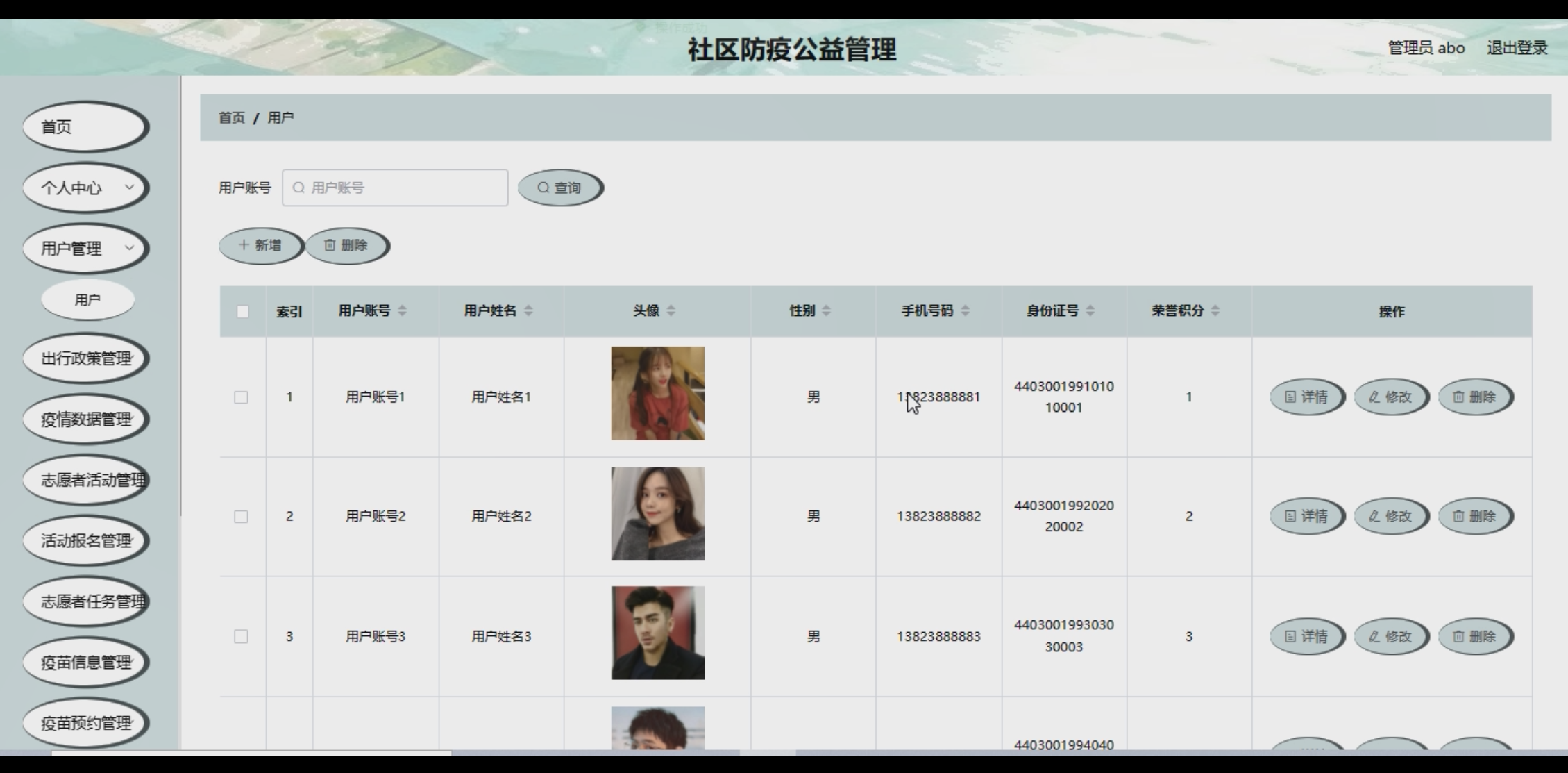Open 疫情数据管理 in the sidebar
The height and width of the screenshot is (773, 1568).
pos(86,419)
